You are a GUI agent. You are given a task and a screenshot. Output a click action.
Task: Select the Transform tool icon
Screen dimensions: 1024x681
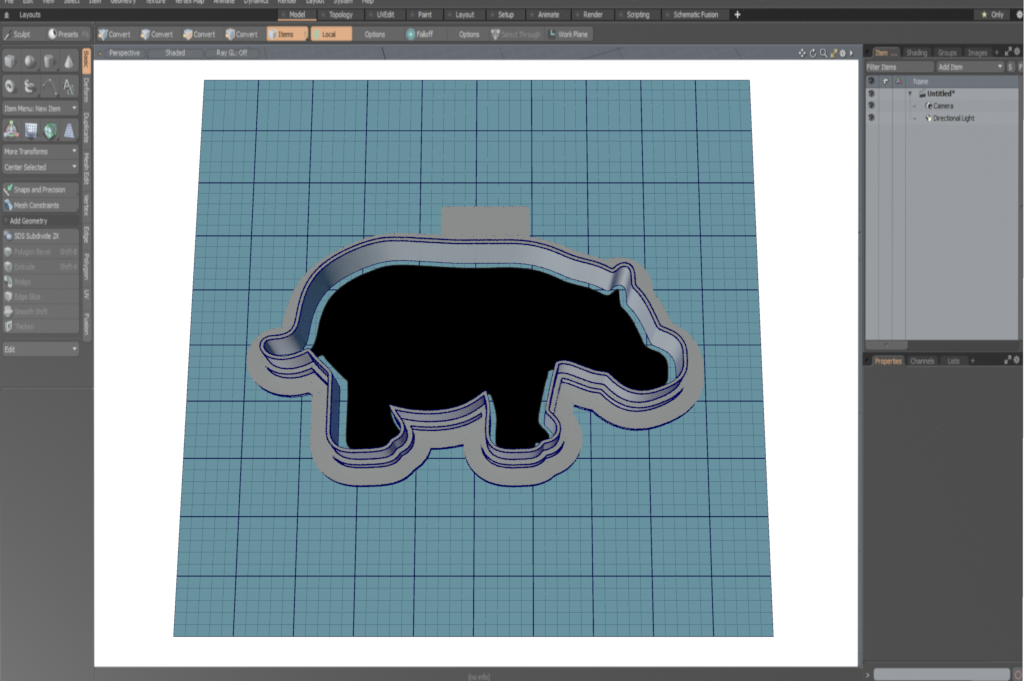click(x=10, y=129)
